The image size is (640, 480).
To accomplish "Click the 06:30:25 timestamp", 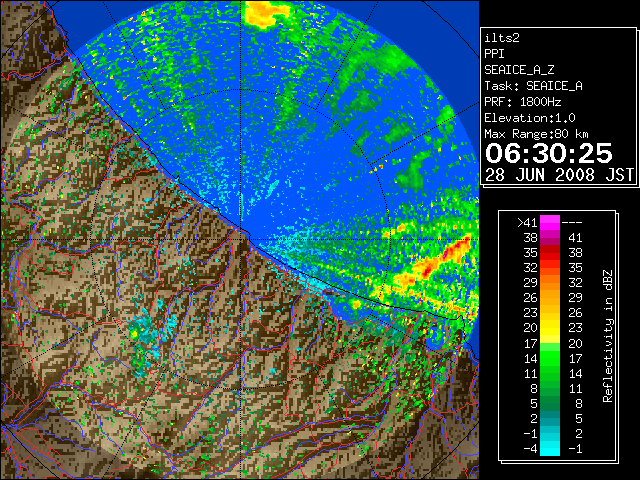I will (x=549, y=153).
